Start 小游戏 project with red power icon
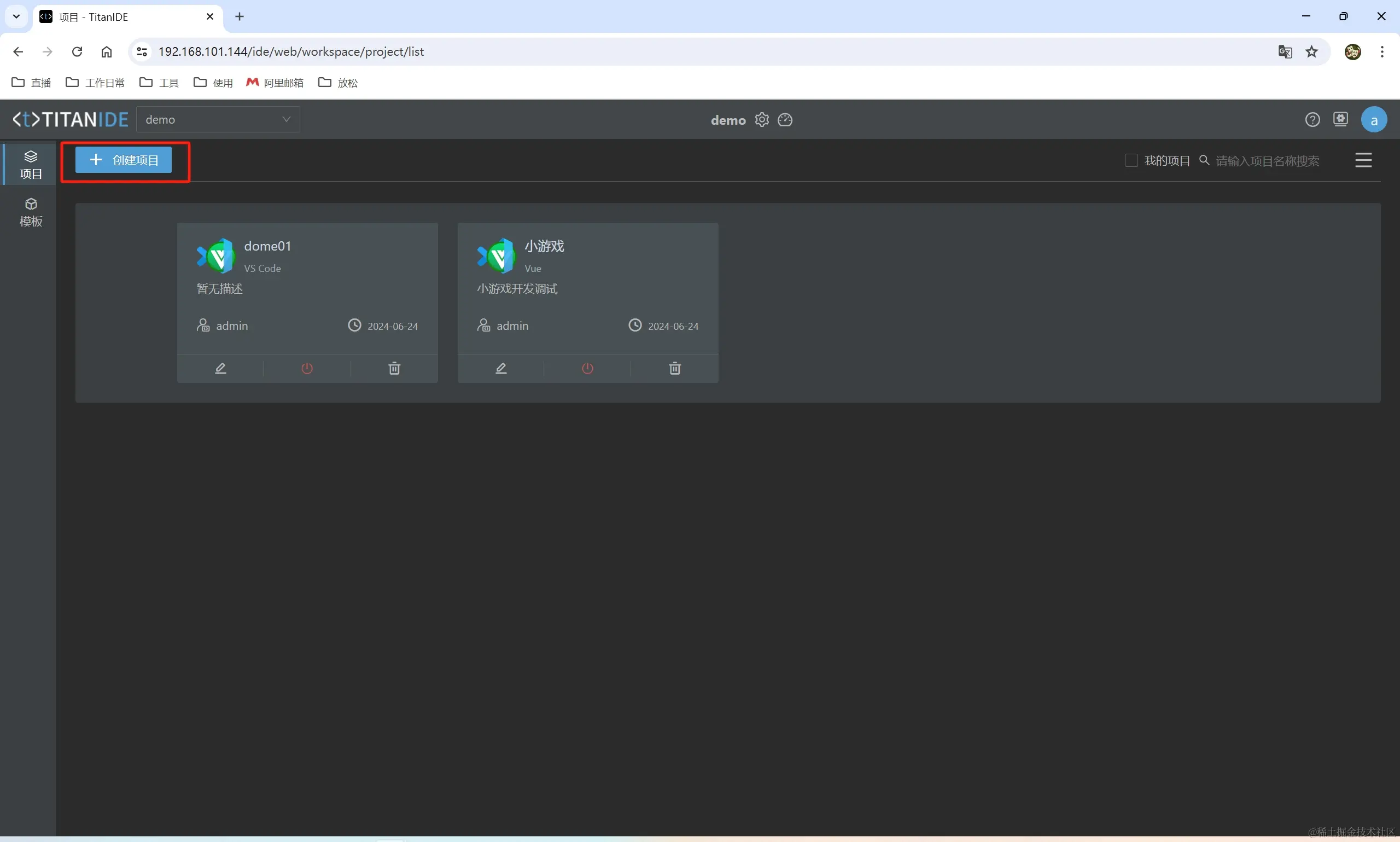 [587, 368]
